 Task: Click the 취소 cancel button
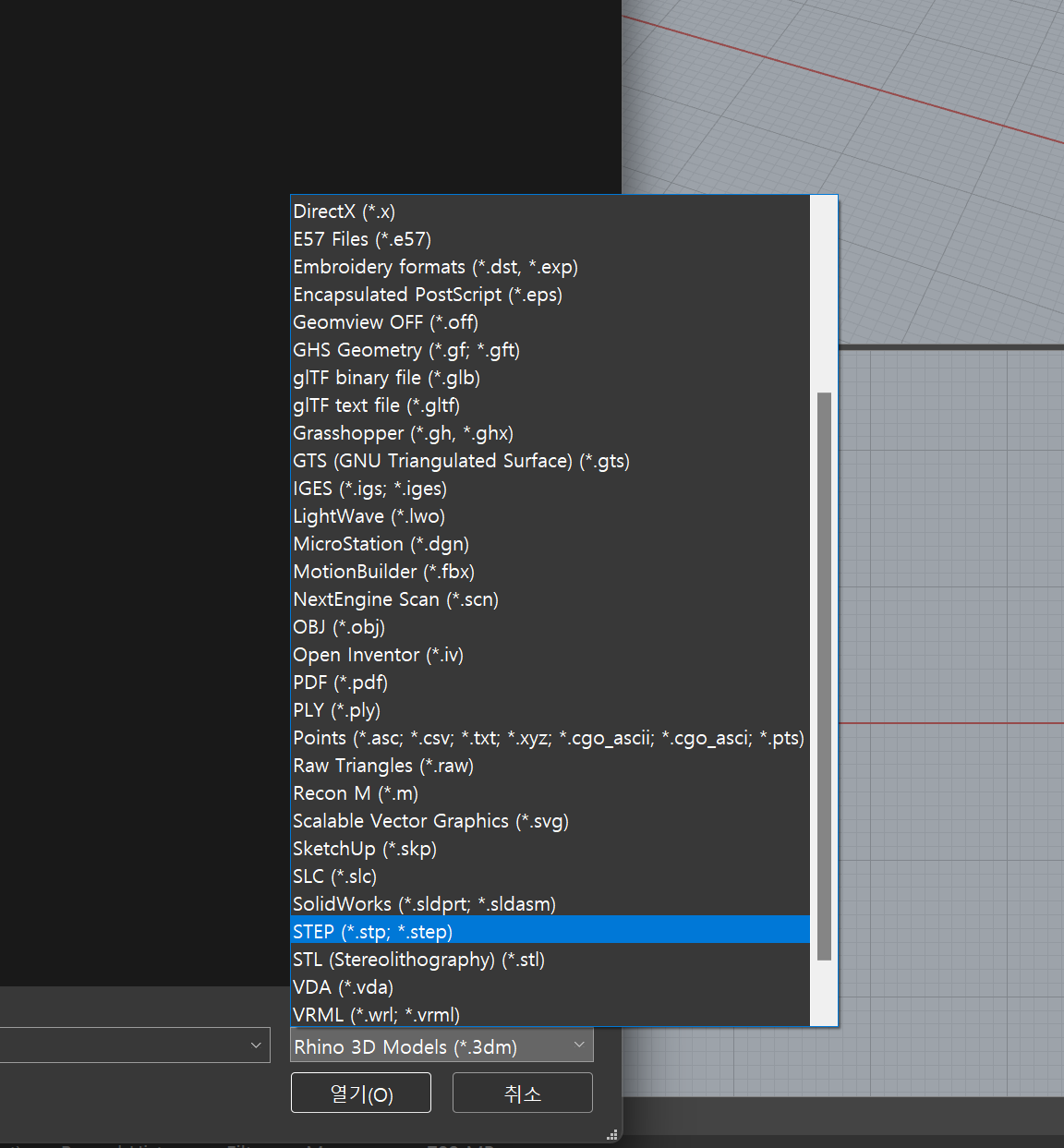523,1094
